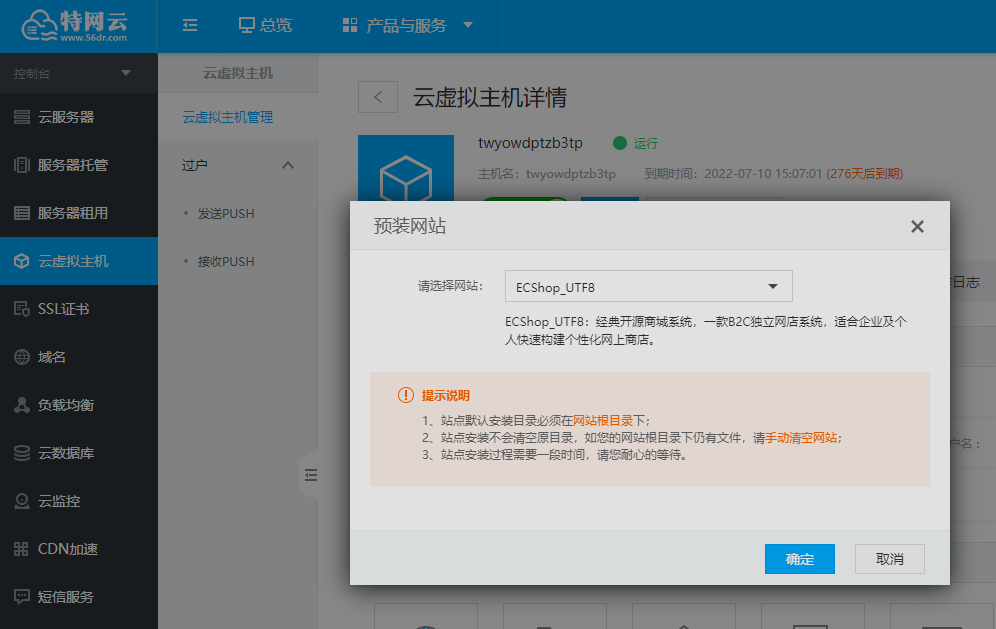The height and width of the screenshot is (629, 996).
Task: Click the 域名 globe icon
Action: click(x=22, y=357)
